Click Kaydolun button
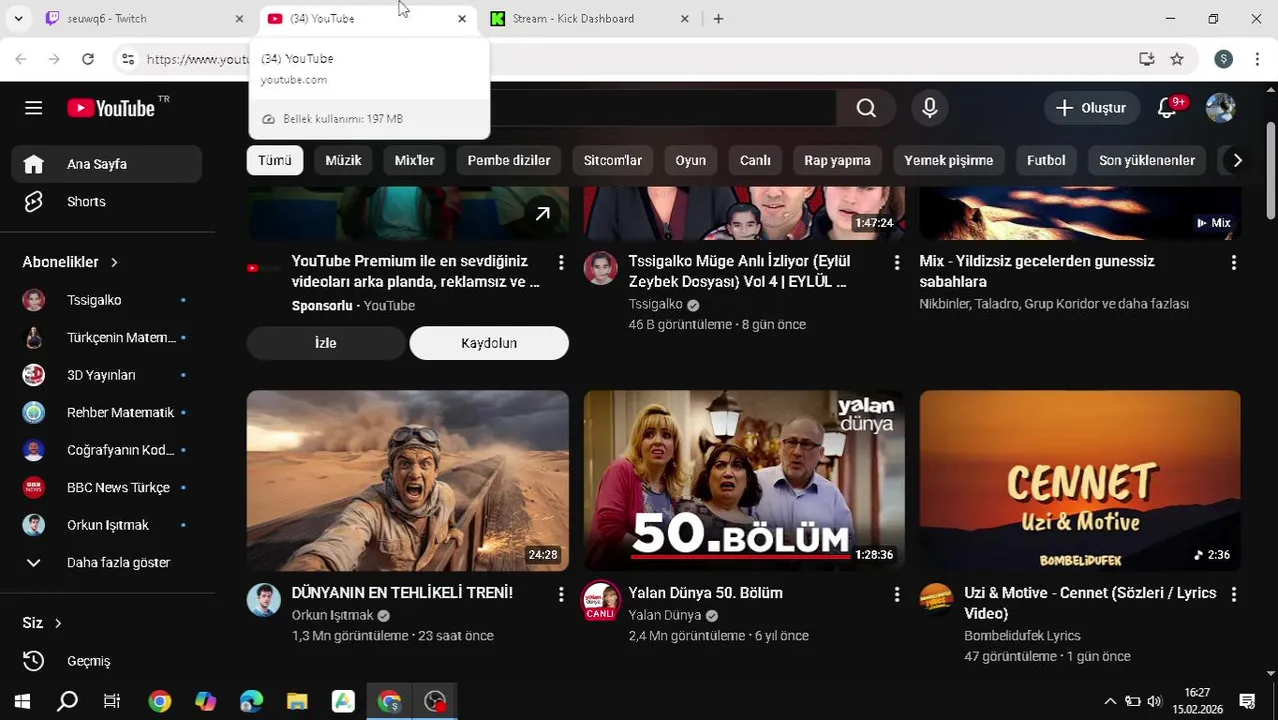 click(489, 343)
